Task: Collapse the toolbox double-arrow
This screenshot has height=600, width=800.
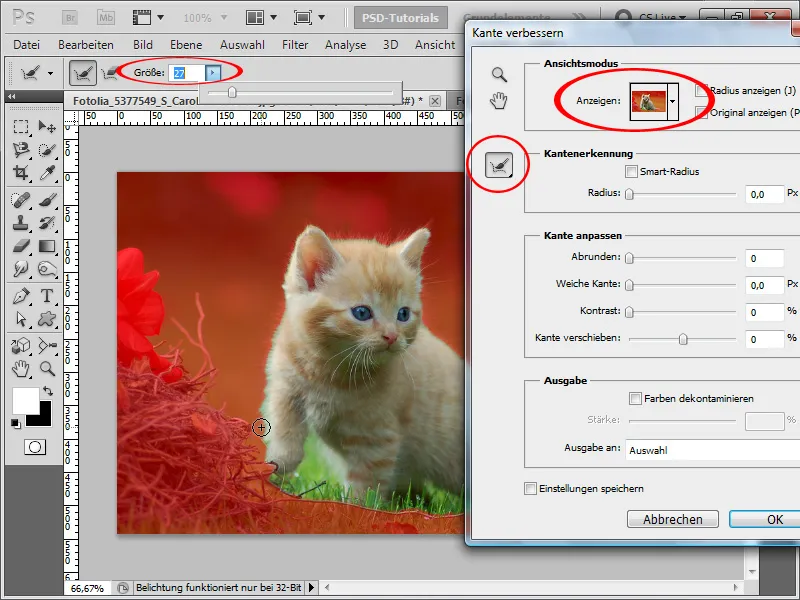Action: 12,96
